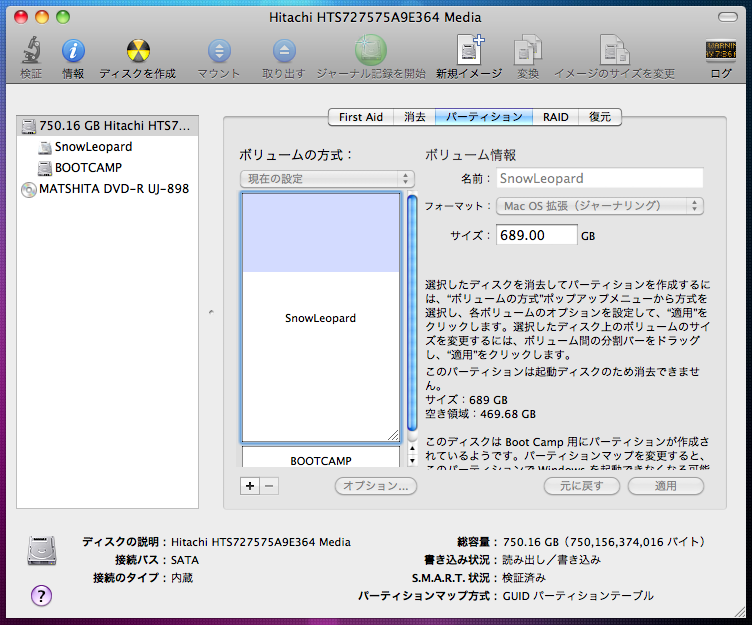Viewport: 752px width, 625px height.
Task: Click the partition resize handle corner
Action: pos(393,436)
